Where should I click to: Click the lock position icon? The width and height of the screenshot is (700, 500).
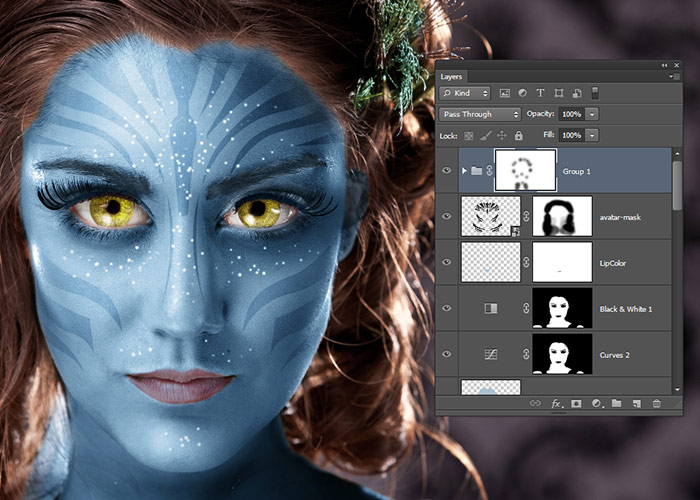[502, 135]
